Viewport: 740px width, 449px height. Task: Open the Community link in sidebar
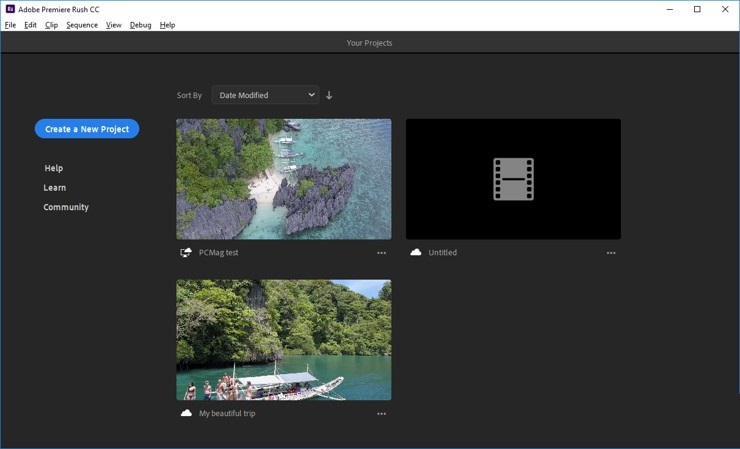66,207
